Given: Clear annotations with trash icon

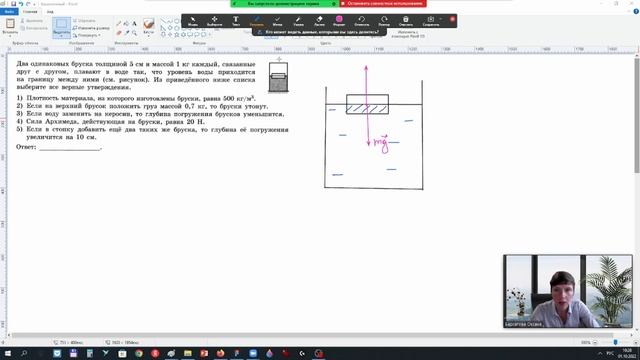Looking at the screenshot, I should 406,21.
